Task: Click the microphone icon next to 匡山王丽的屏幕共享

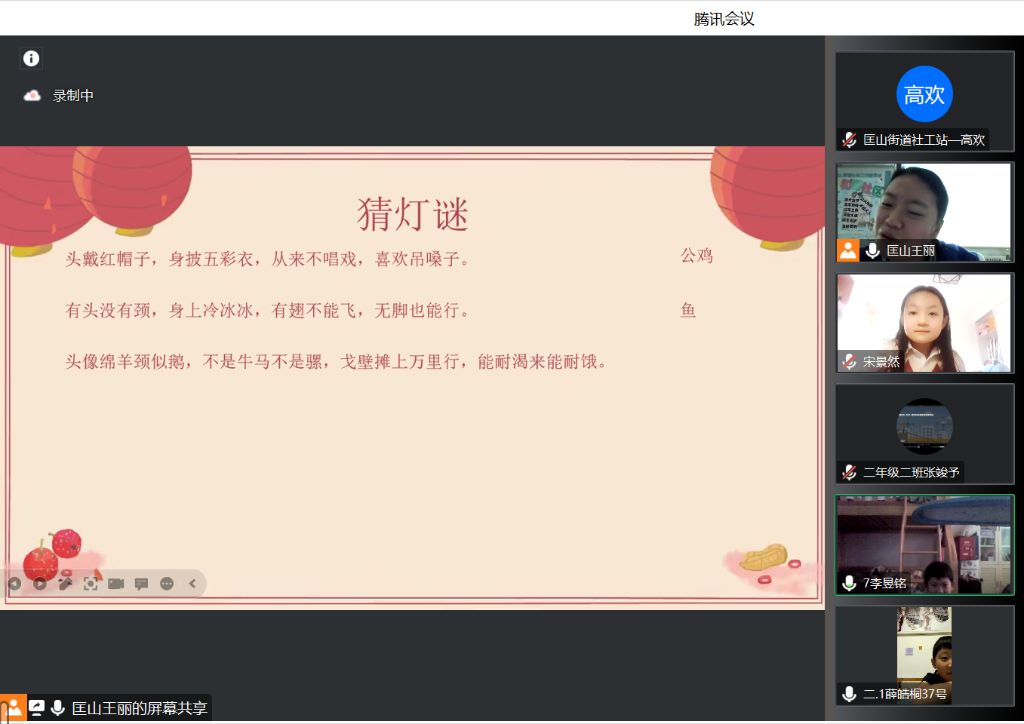Action: pyautogui.click(x=58, y=708)
